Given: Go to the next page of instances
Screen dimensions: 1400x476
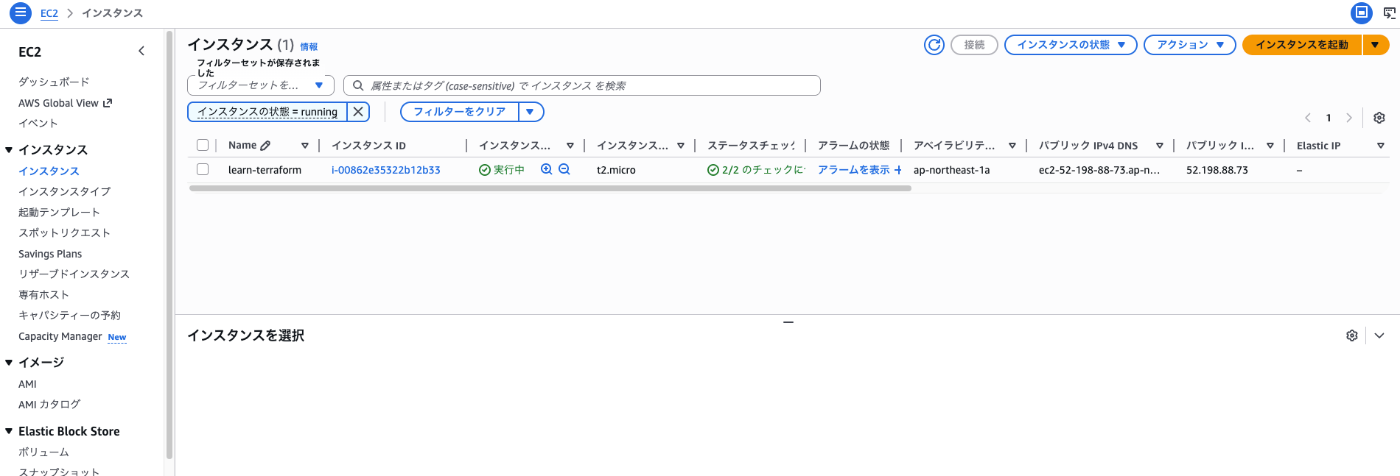Looking at the screenshot, I should (x=1349, y=118).
